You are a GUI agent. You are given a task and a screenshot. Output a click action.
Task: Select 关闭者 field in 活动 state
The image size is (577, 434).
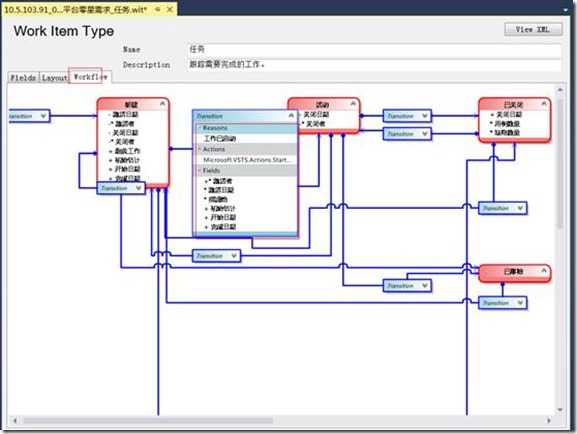click(315, 124)
